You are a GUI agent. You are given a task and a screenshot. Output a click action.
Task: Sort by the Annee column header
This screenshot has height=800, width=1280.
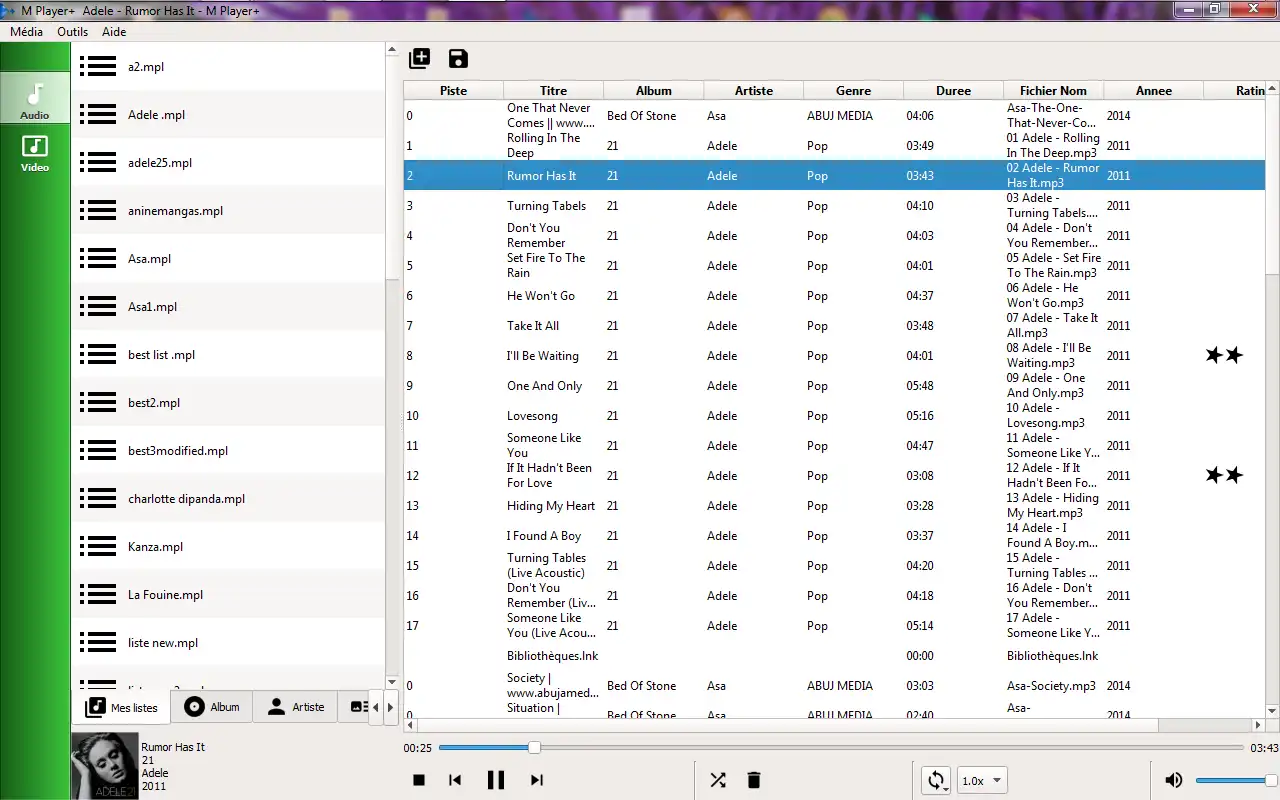(x=1153, y=90)
